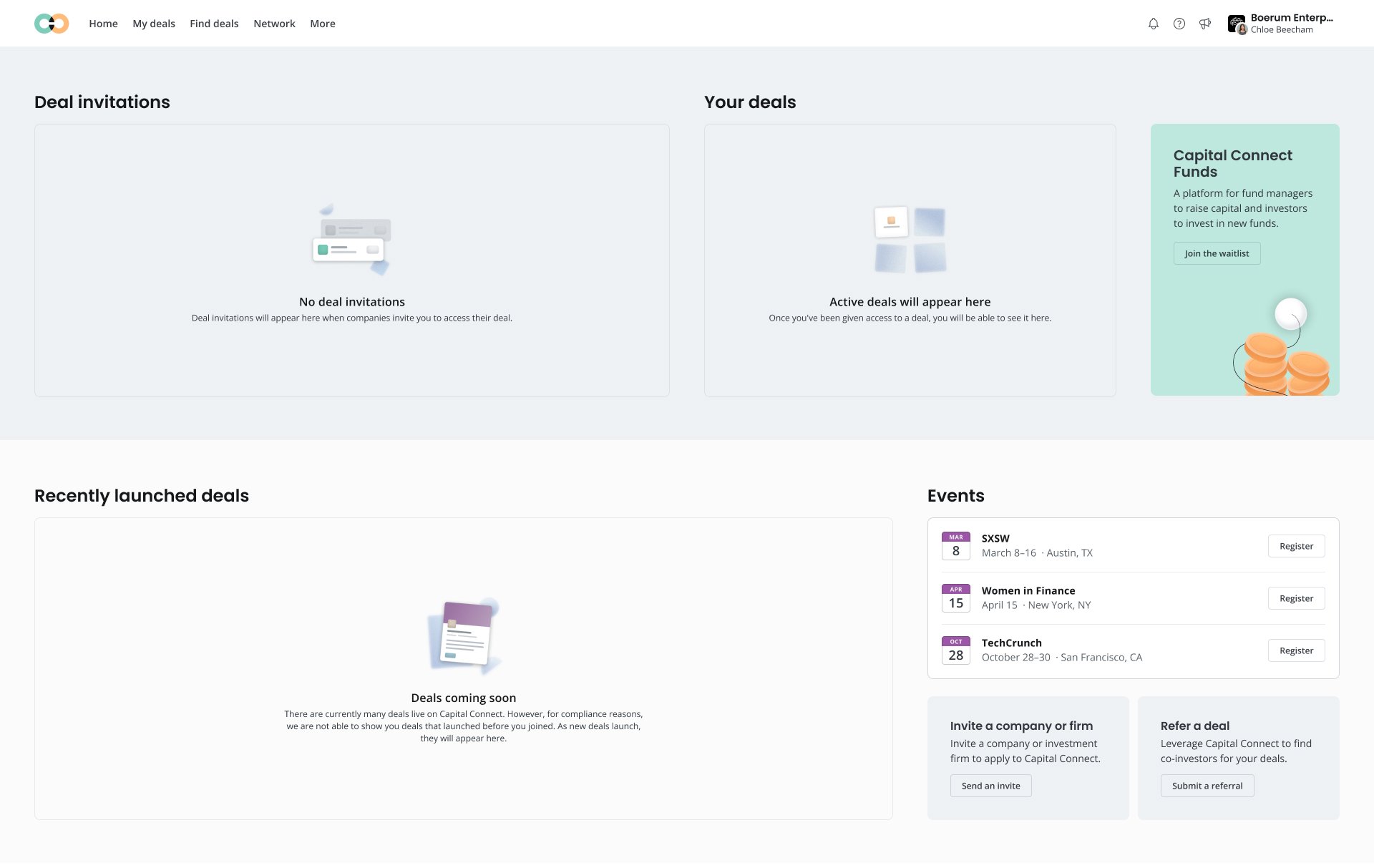Register for the TechCrunch event

coord(1296,650)
